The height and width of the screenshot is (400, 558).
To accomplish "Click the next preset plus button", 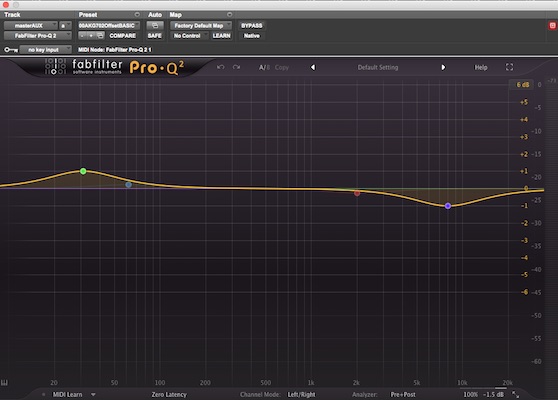I will (x=91, y=36).
